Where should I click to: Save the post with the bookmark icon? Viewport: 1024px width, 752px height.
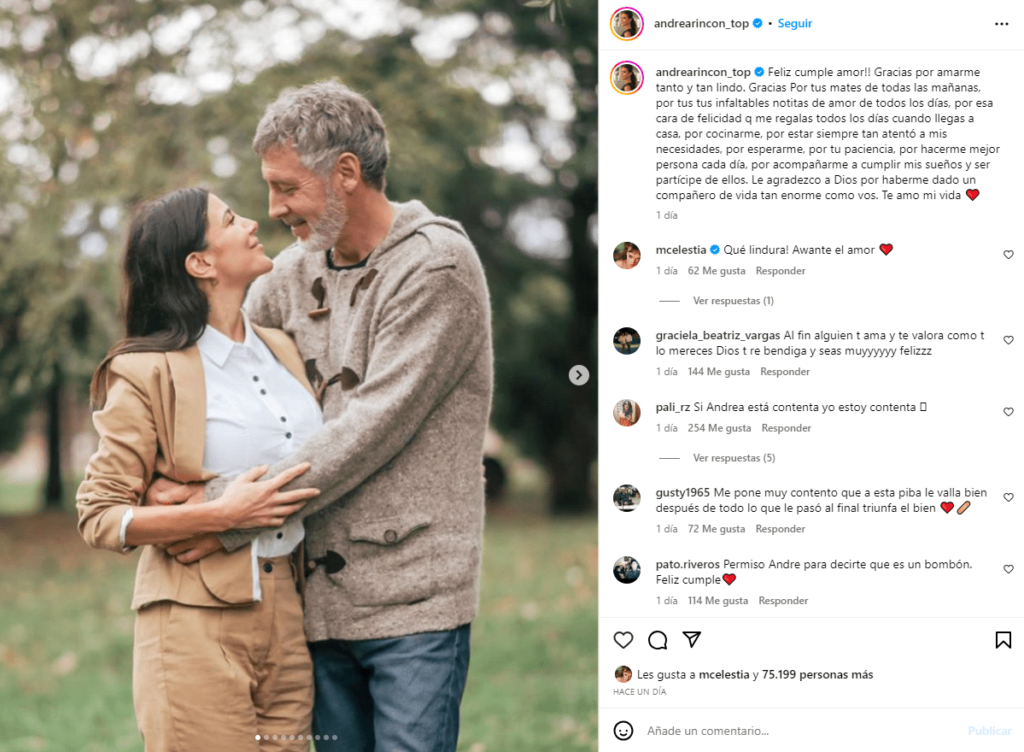tap(1003, 640)
